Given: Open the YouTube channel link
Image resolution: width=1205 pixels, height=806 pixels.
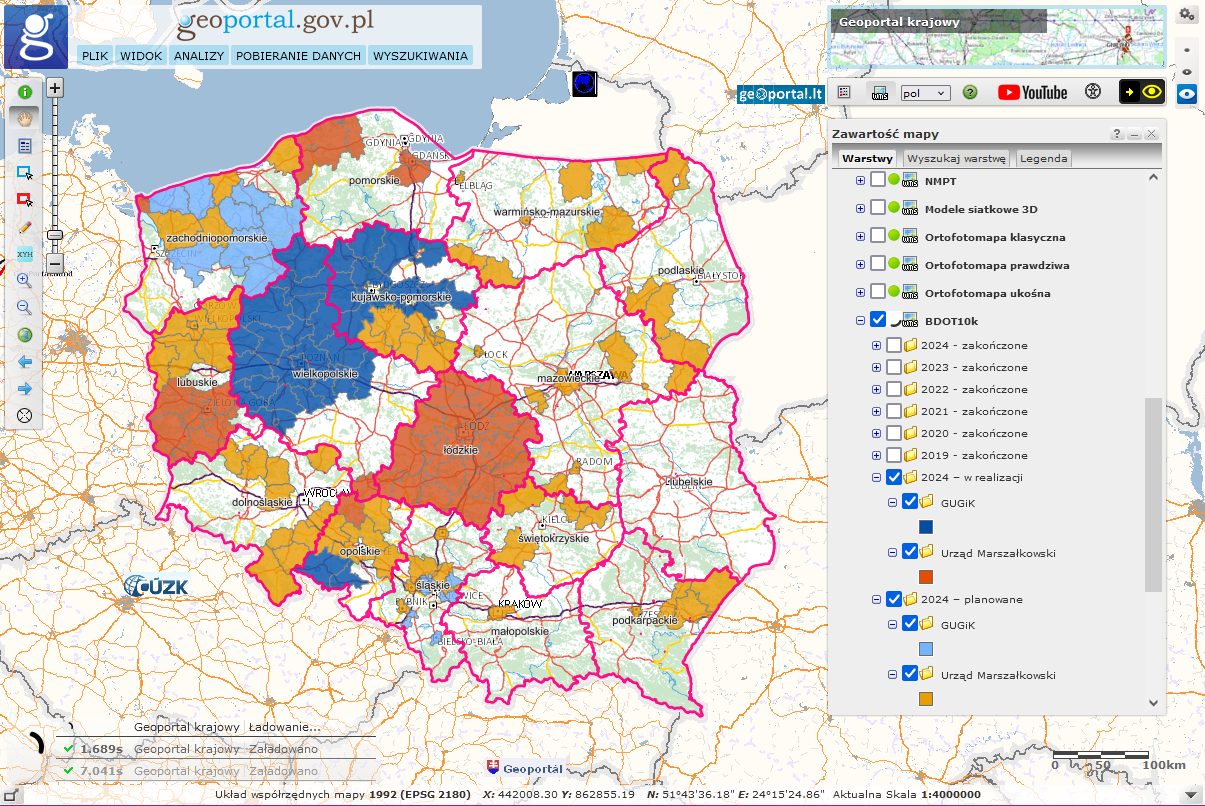Looking at the screenshot, I should 1032,93.
